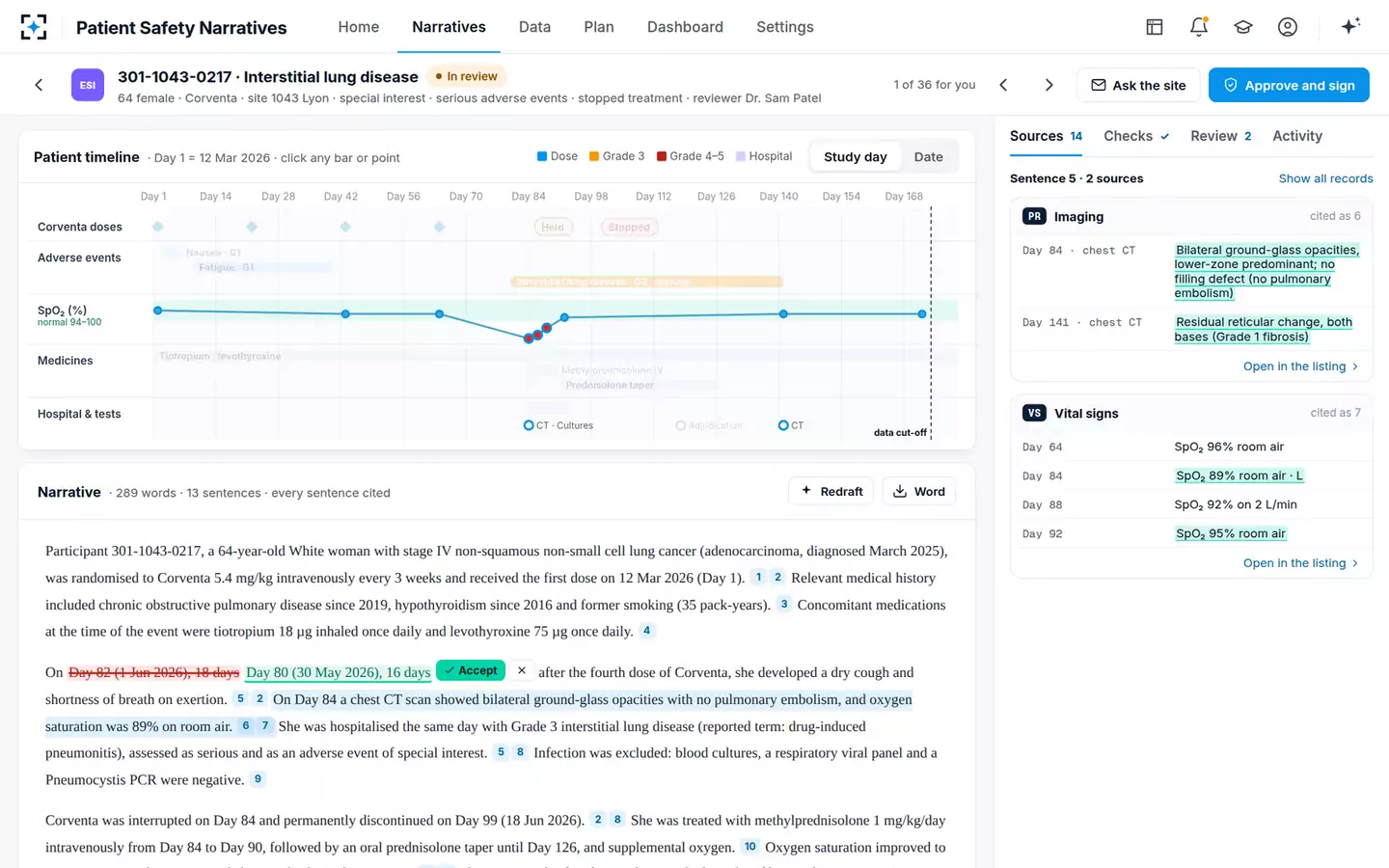Screen dimensions: 1389x868
Task: Advance to the next narrative in queue
Action: tap(1049, 85)
